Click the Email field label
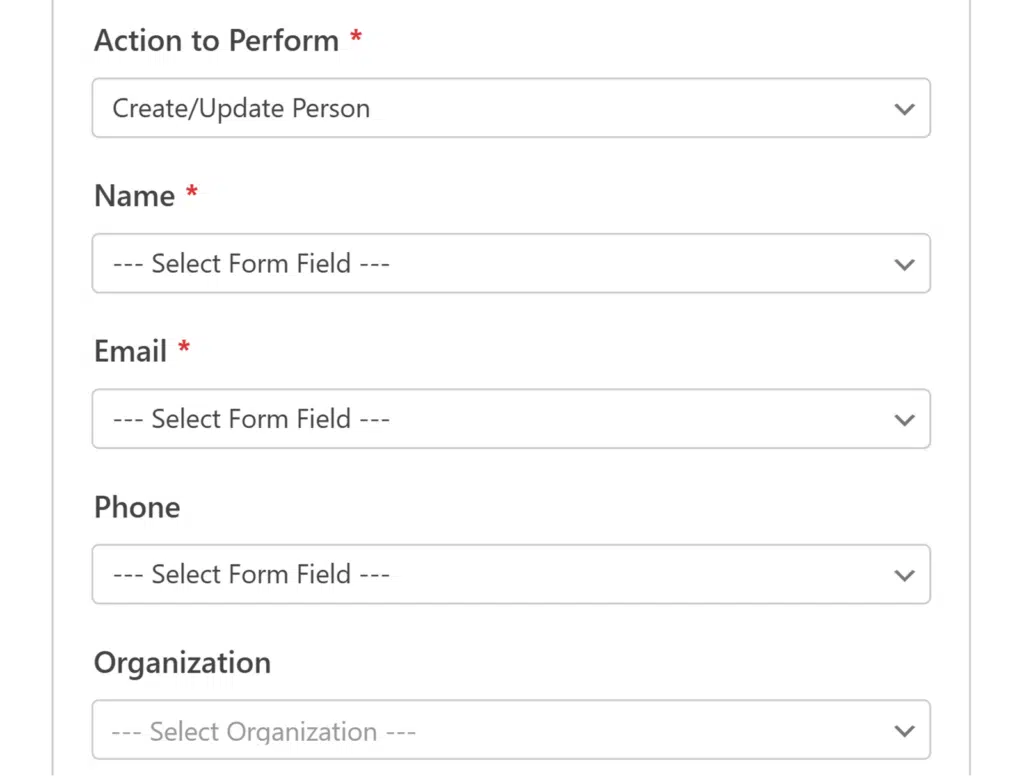 131,351
